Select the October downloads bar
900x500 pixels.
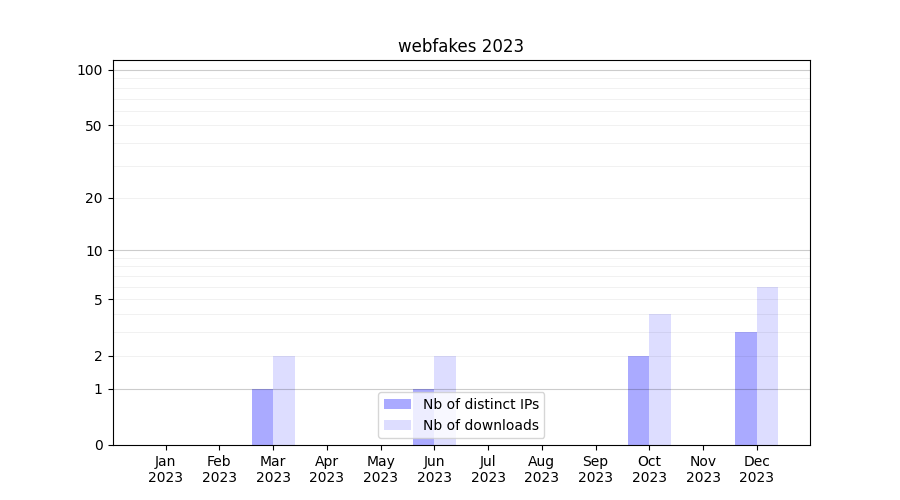point(660,380)
